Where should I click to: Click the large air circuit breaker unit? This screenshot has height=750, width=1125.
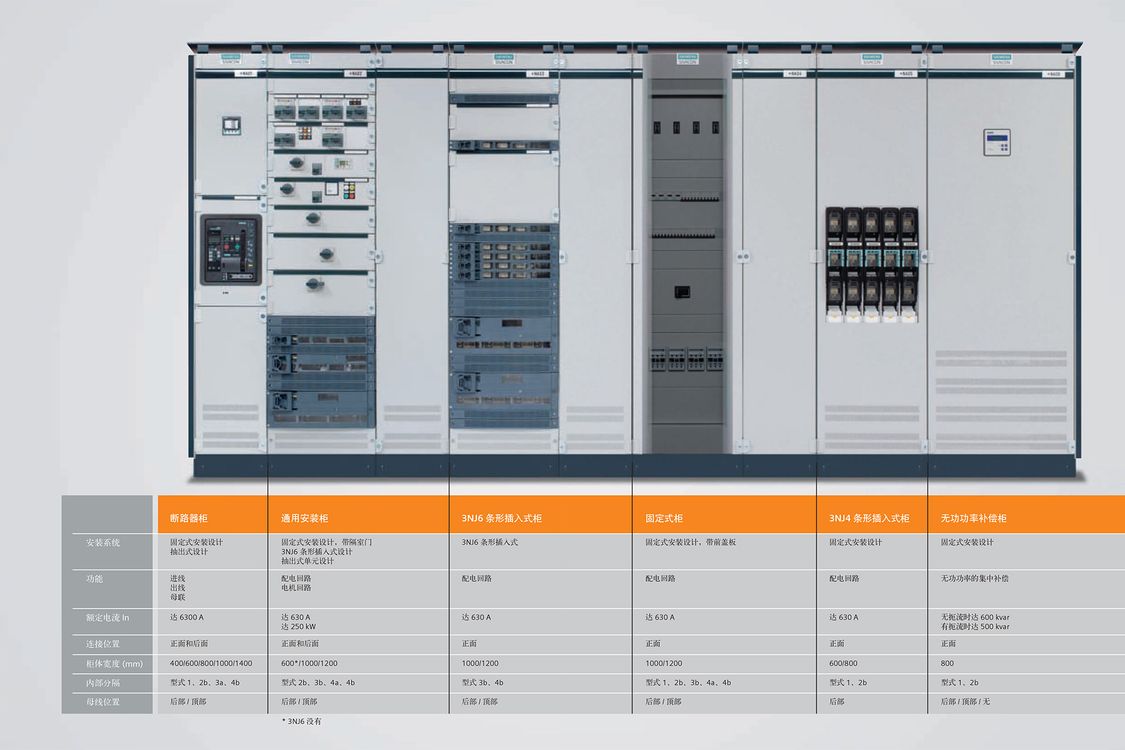(230, 250)
